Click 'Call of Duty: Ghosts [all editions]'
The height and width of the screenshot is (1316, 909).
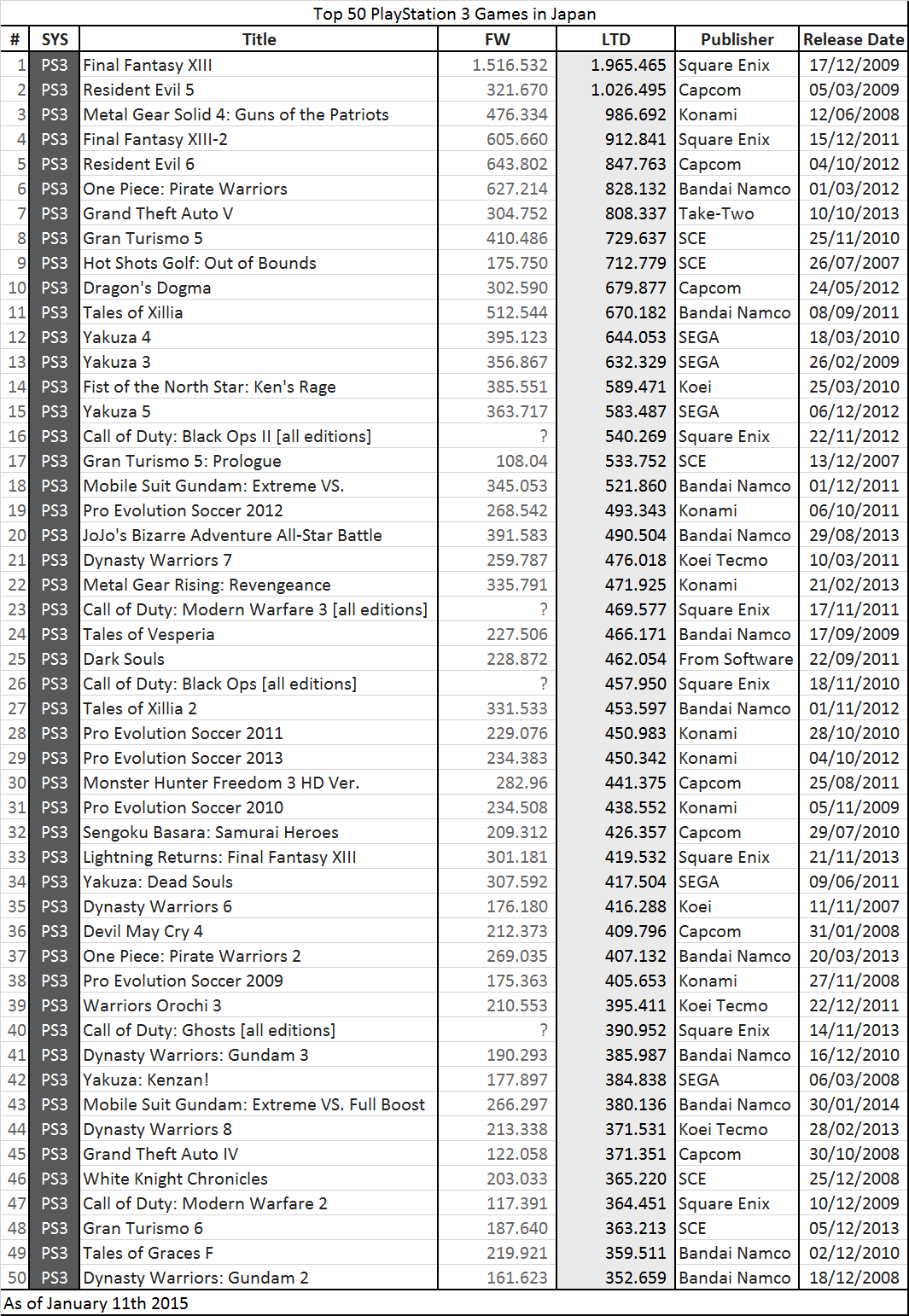click(x=259, y=1030)
